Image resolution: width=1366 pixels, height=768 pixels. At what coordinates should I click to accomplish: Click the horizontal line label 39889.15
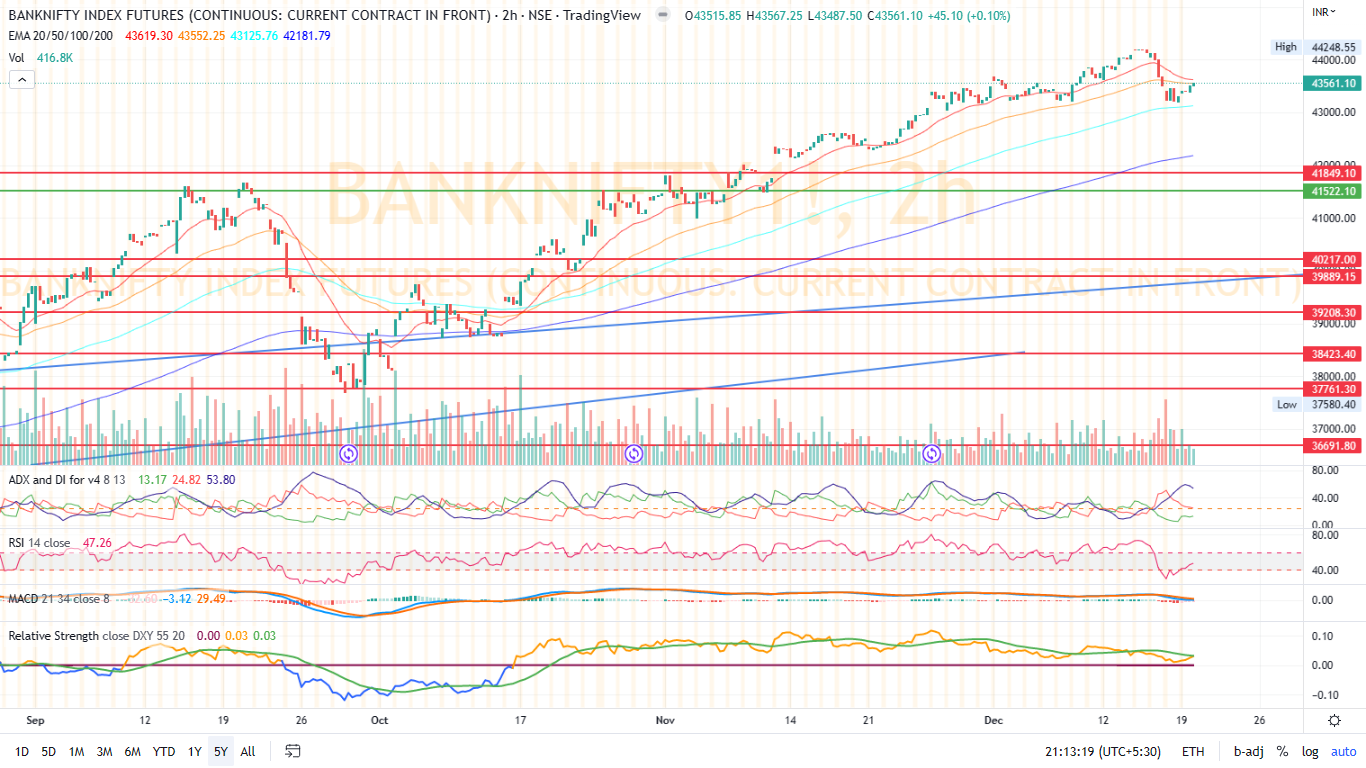[x=1333, y=276]
